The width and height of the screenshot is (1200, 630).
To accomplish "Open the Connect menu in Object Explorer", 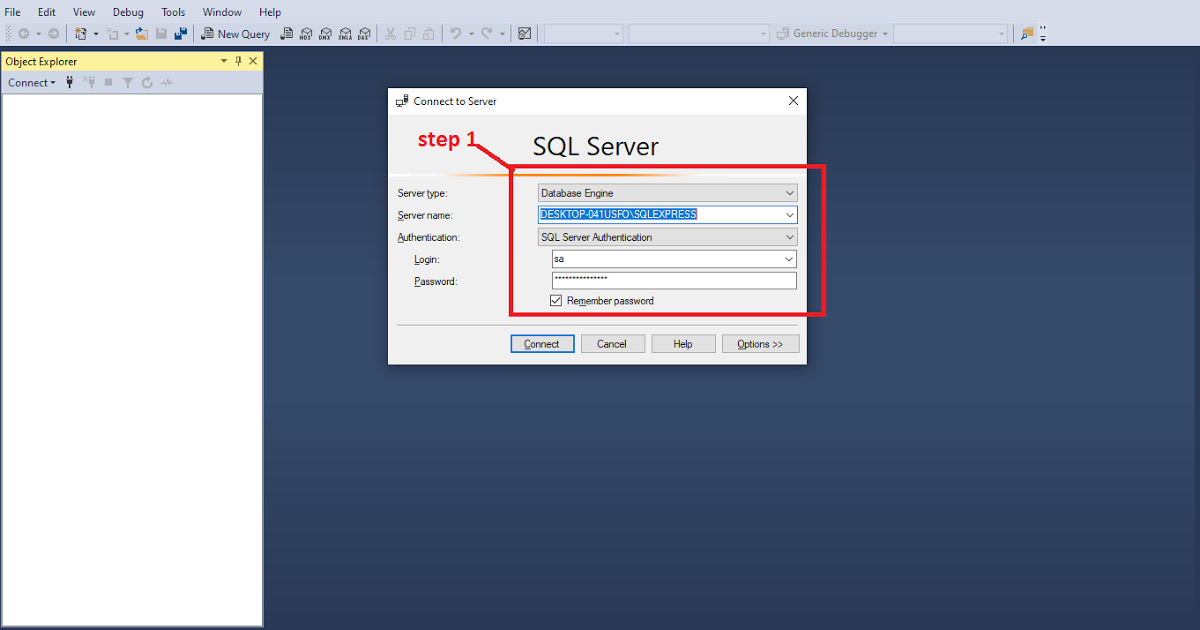I will coord(31,82).
